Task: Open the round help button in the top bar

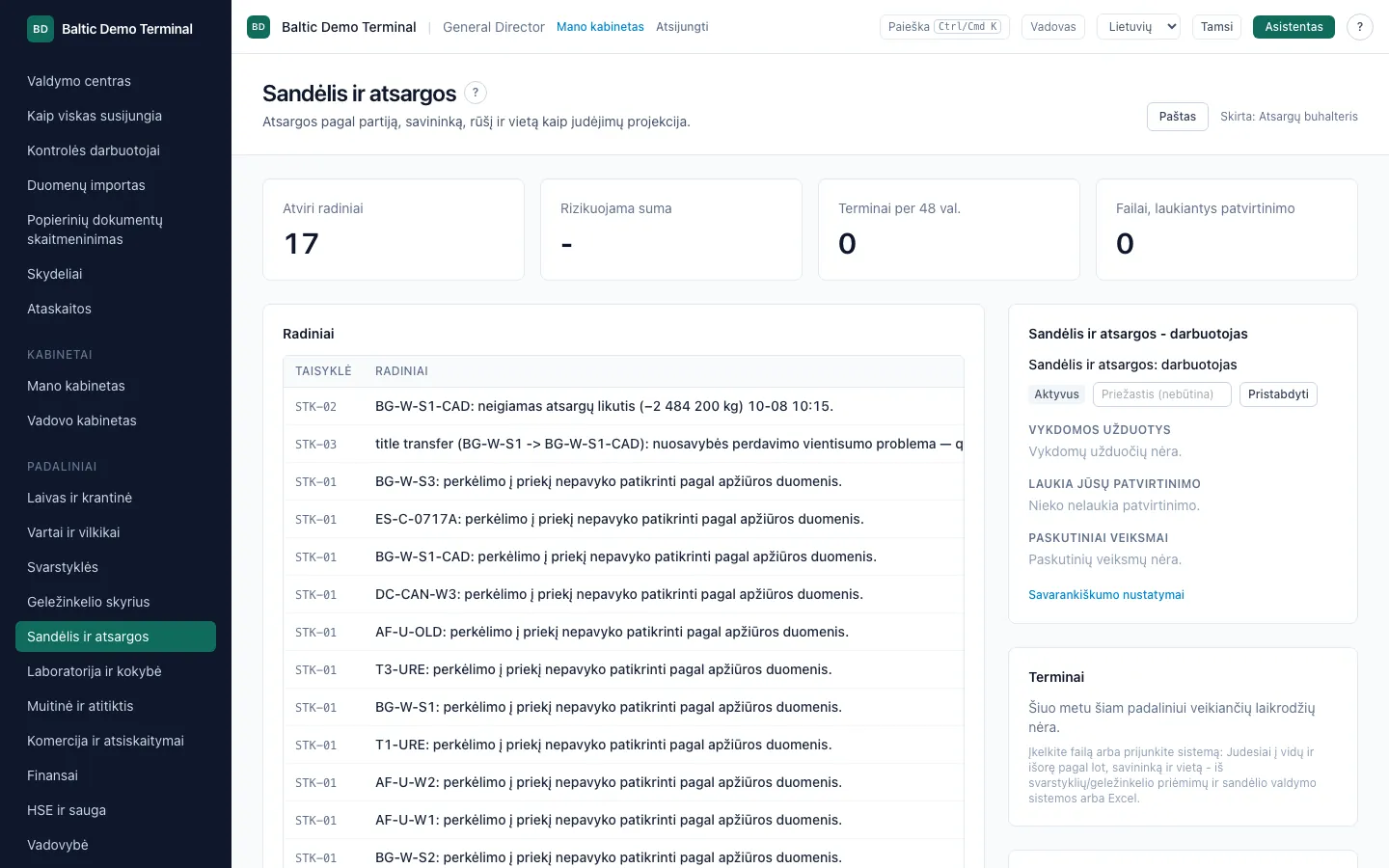Action: [x=1360, y=27]
